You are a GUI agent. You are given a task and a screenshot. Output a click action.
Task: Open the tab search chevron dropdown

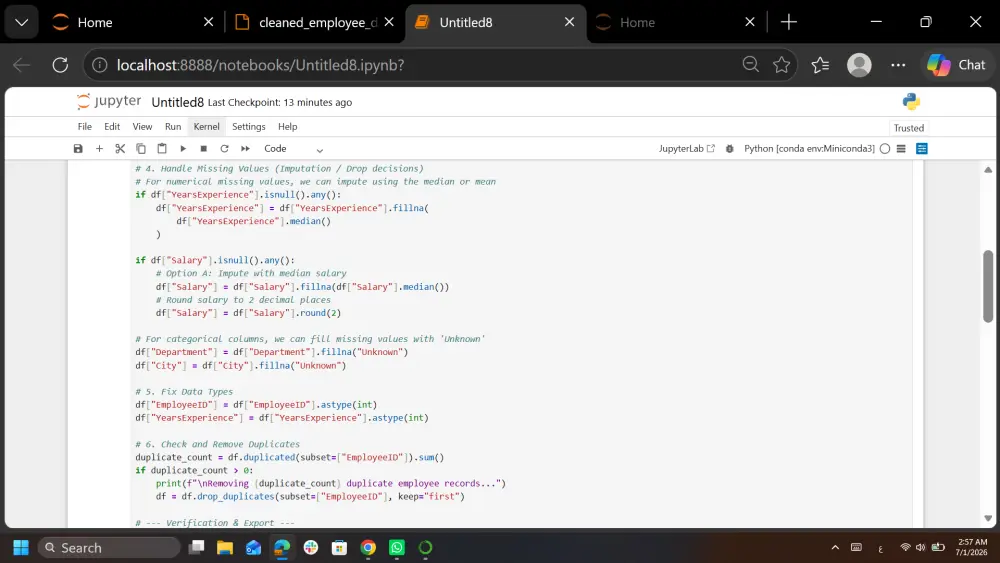click(21, 22)
